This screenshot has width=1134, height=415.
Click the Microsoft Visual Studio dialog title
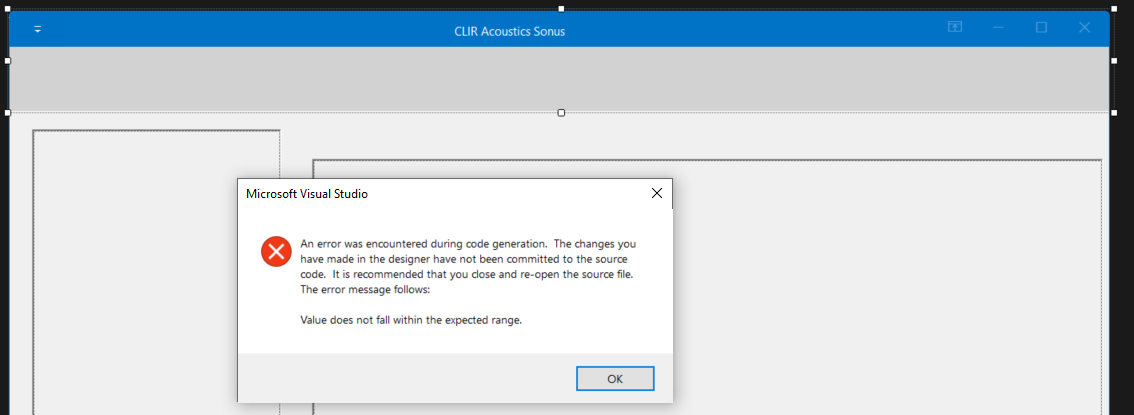point(307,194)
